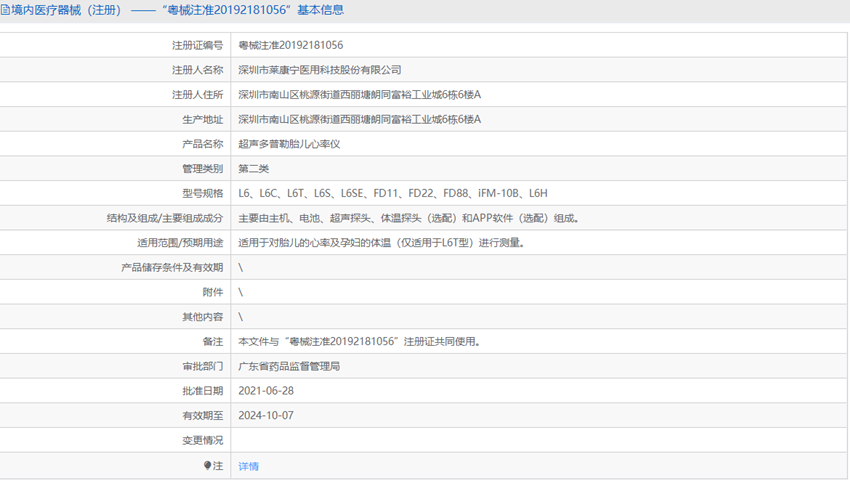Click the 备注 label
Screen dimensions: 850x480
pos(212,342)
